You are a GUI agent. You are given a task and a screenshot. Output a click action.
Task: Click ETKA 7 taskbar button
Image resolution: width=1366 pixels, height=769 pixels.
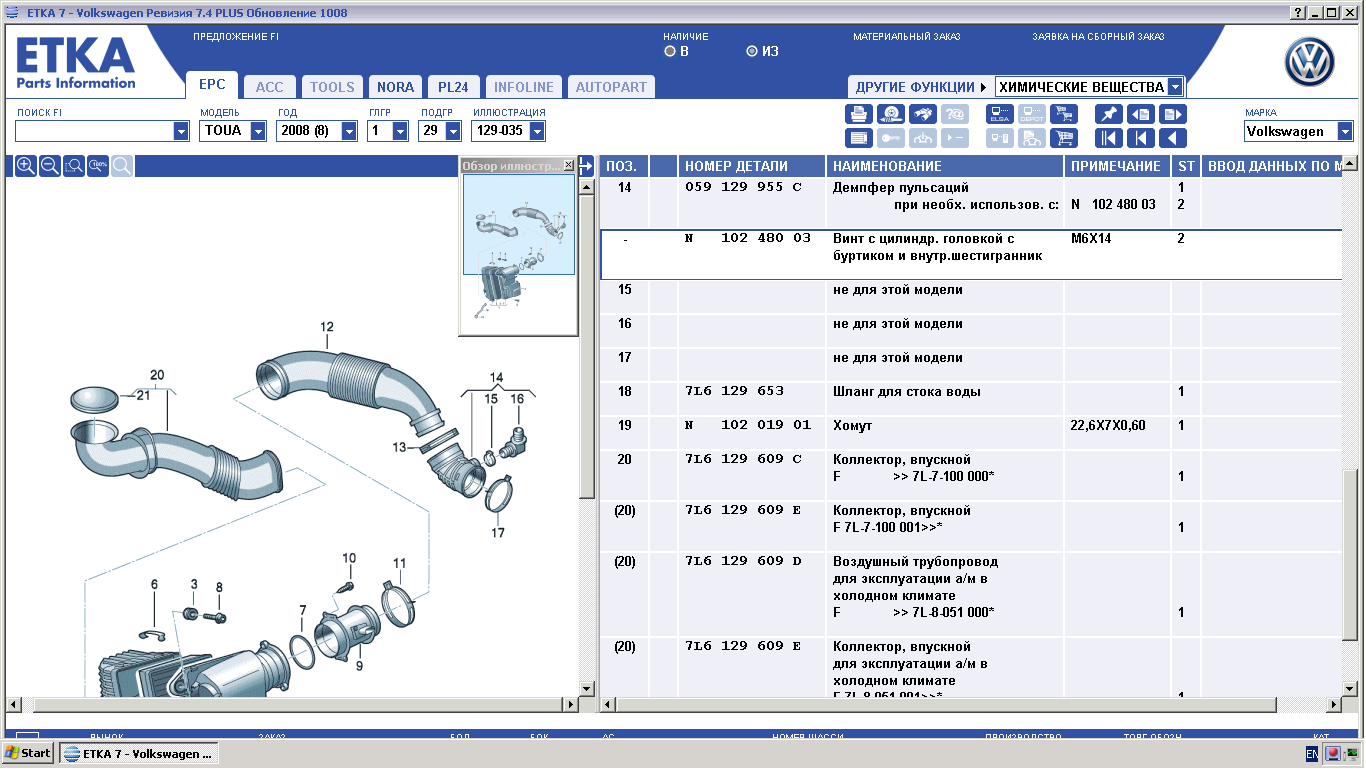pos(138,753)
